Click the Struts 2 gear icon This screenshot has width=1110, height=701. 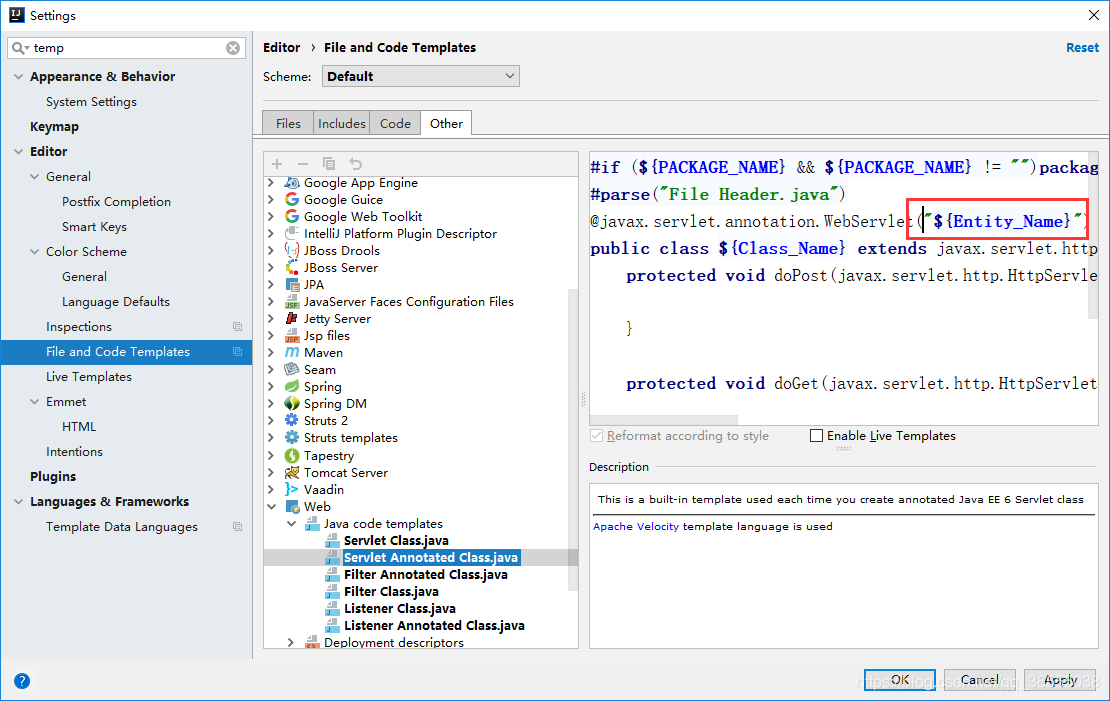pos(292,421)
